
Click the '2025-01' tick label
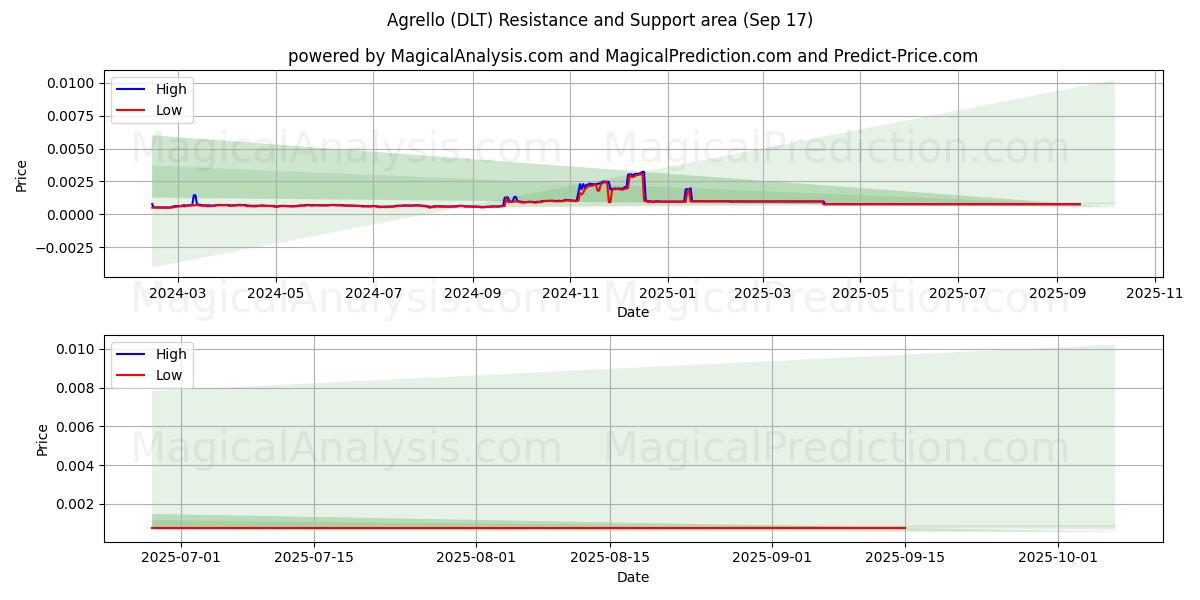tap(667, 293)
